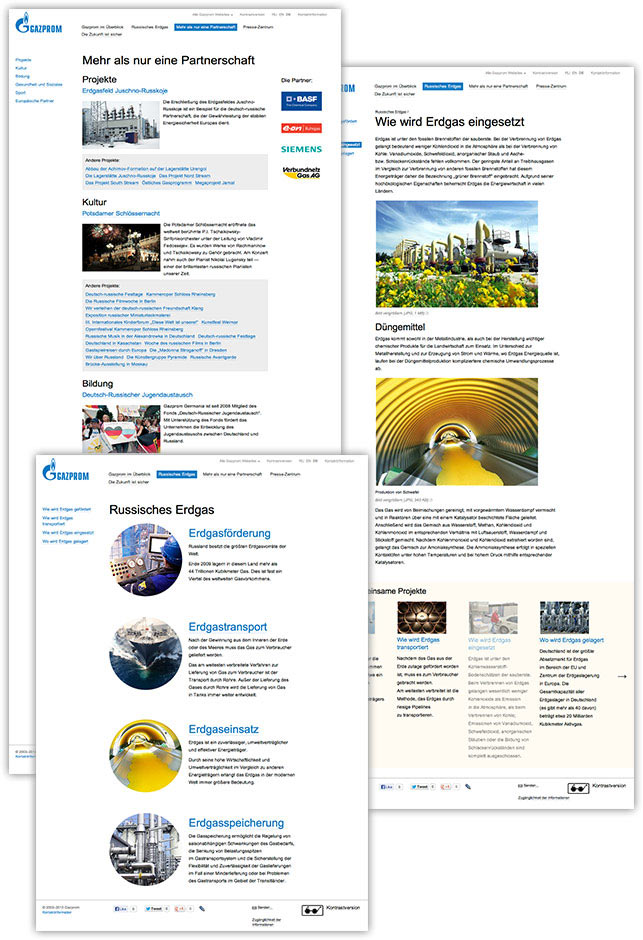Open the Deutsch-Russischer Jugendaustausch link
This screenshot has height=940, width=643.
point(137,394)
